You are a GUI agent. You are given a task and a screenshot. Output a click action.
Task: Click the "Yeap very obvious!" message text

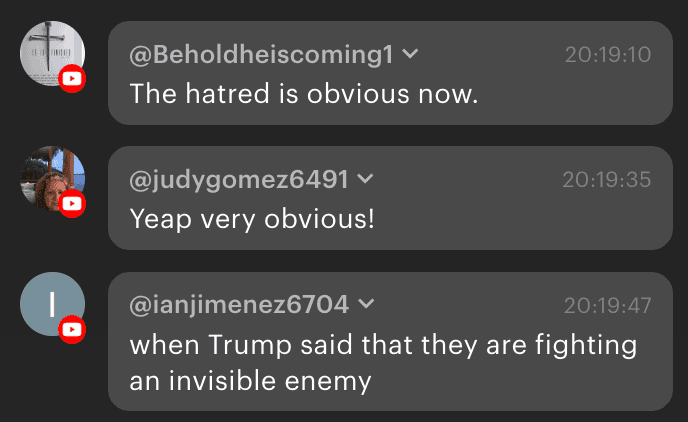pyautogui.click(x=252, y=217)
